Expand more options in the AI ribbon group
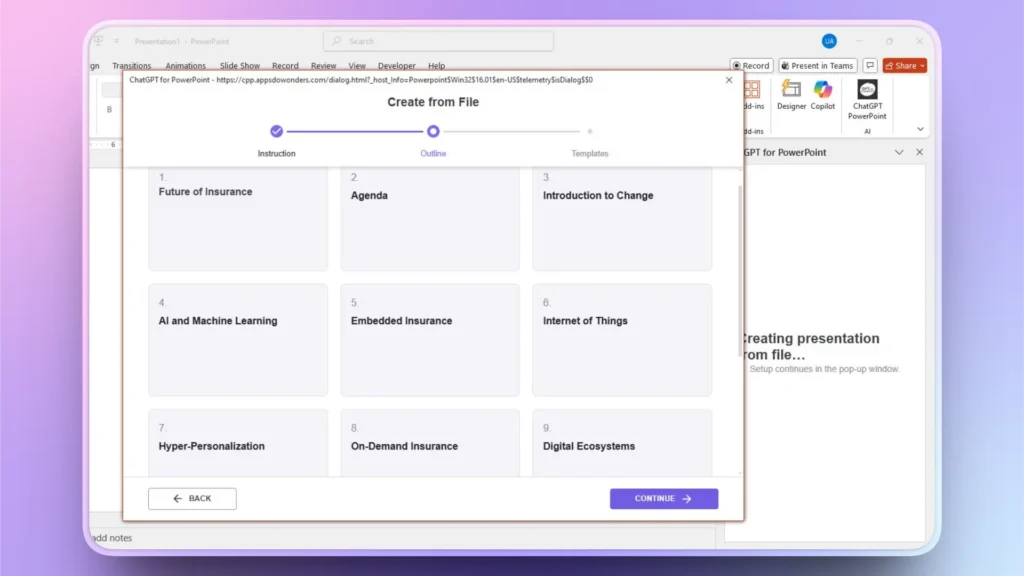The height and width of the screenshot is (576, 1024). [920, 128]
